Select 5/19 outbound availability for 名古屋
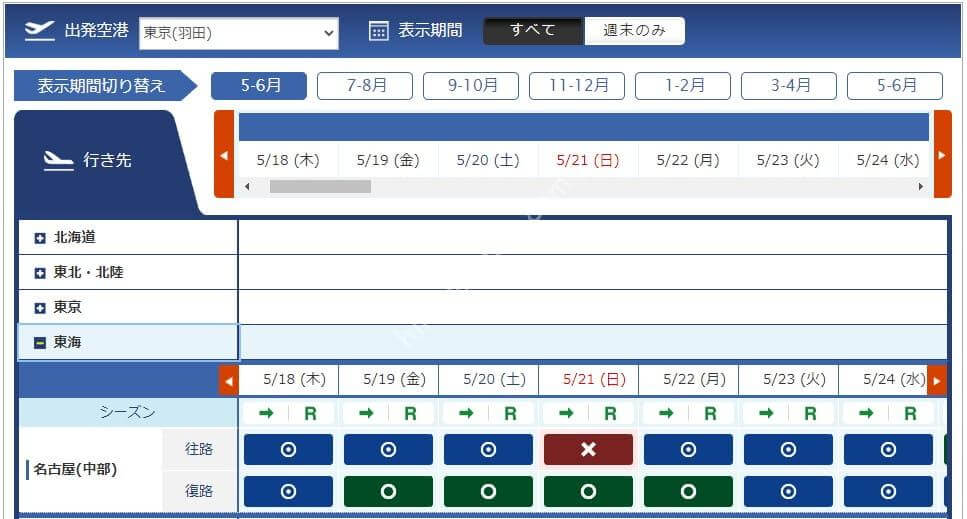This screenshot has width=967, height=519. point(388,449)
